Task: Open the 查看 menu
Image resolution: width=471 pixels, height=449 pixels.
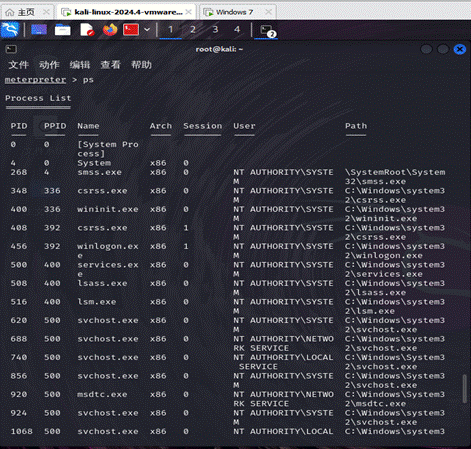Action: pos(110,65)
